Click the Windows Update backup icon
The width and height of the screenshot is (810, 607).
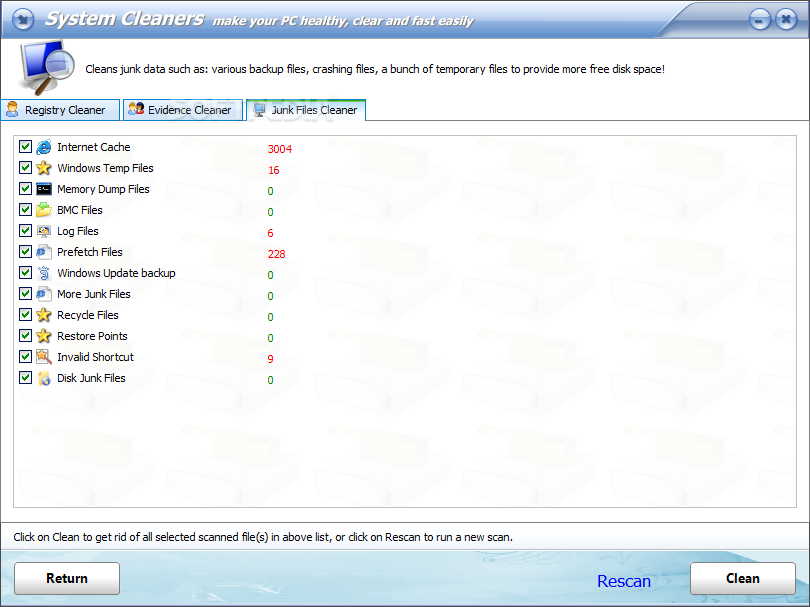[44, 273]
